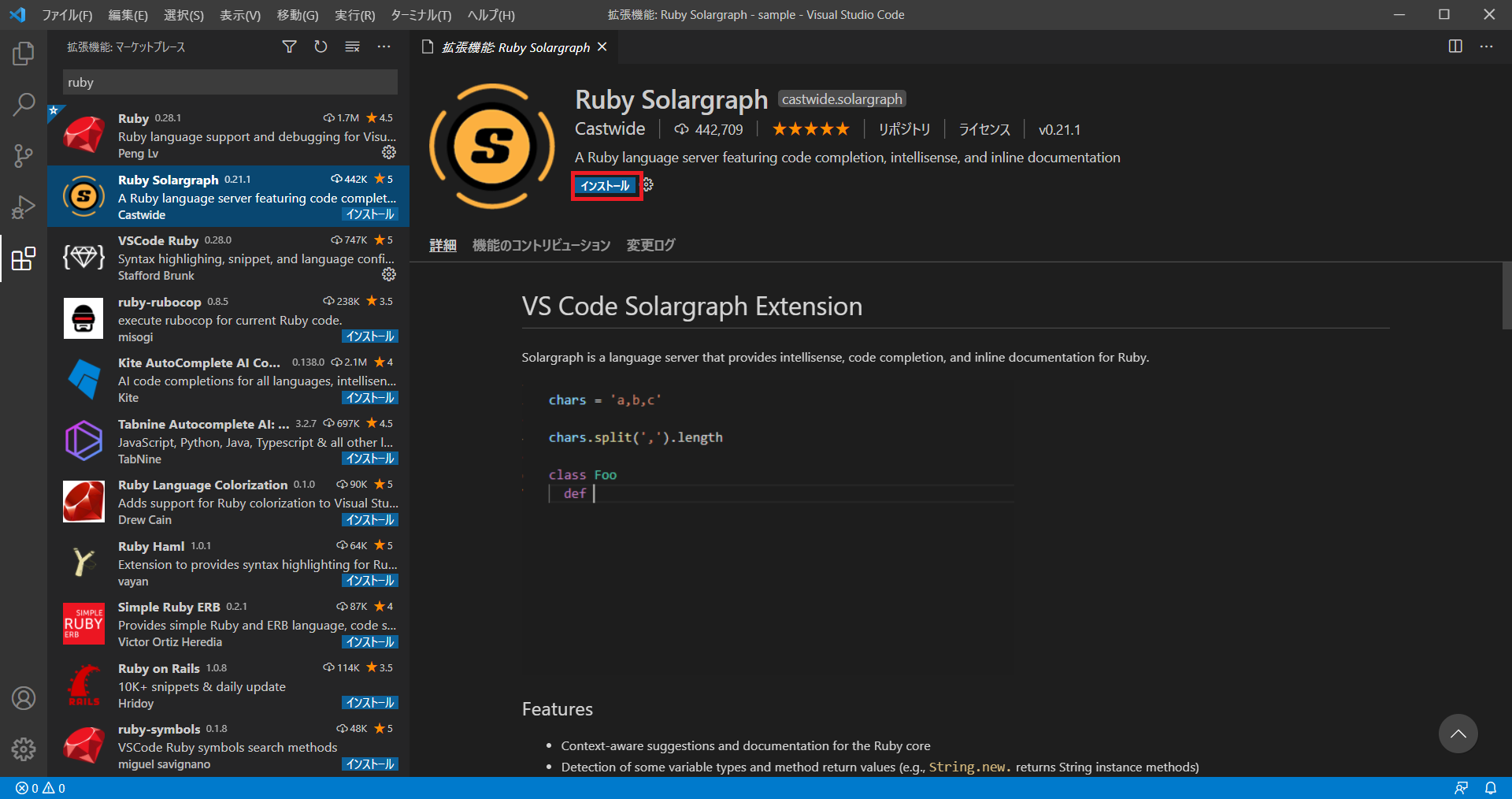Image resolution: width=1512 pixels, height=799 pixels.
Task: Clear extension search results
Action: pyautogui.click(x=352, y=47)
